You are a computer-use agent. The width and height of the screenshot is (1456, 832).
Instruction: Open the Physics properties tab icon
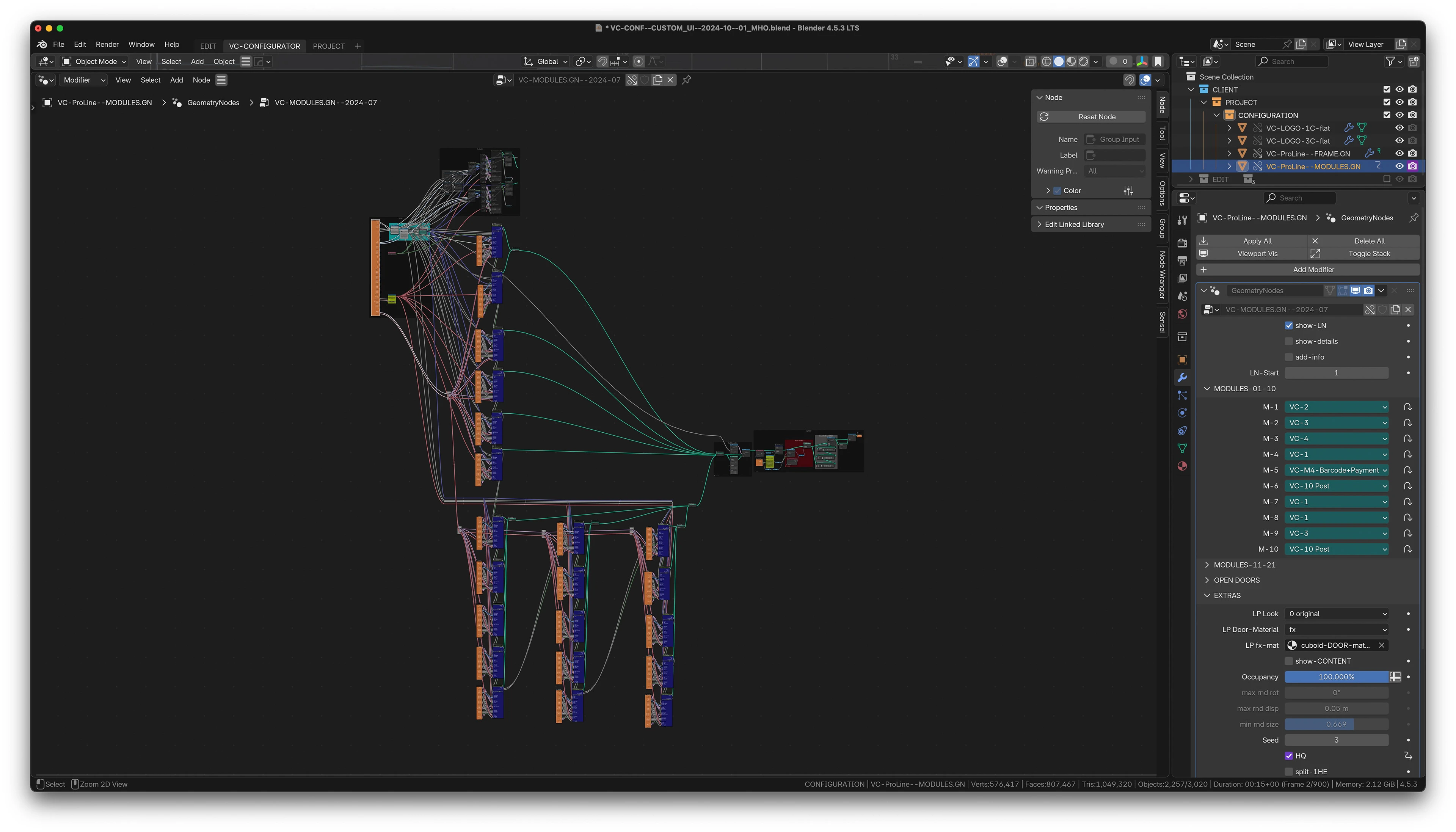click(x=1182, y=413)
